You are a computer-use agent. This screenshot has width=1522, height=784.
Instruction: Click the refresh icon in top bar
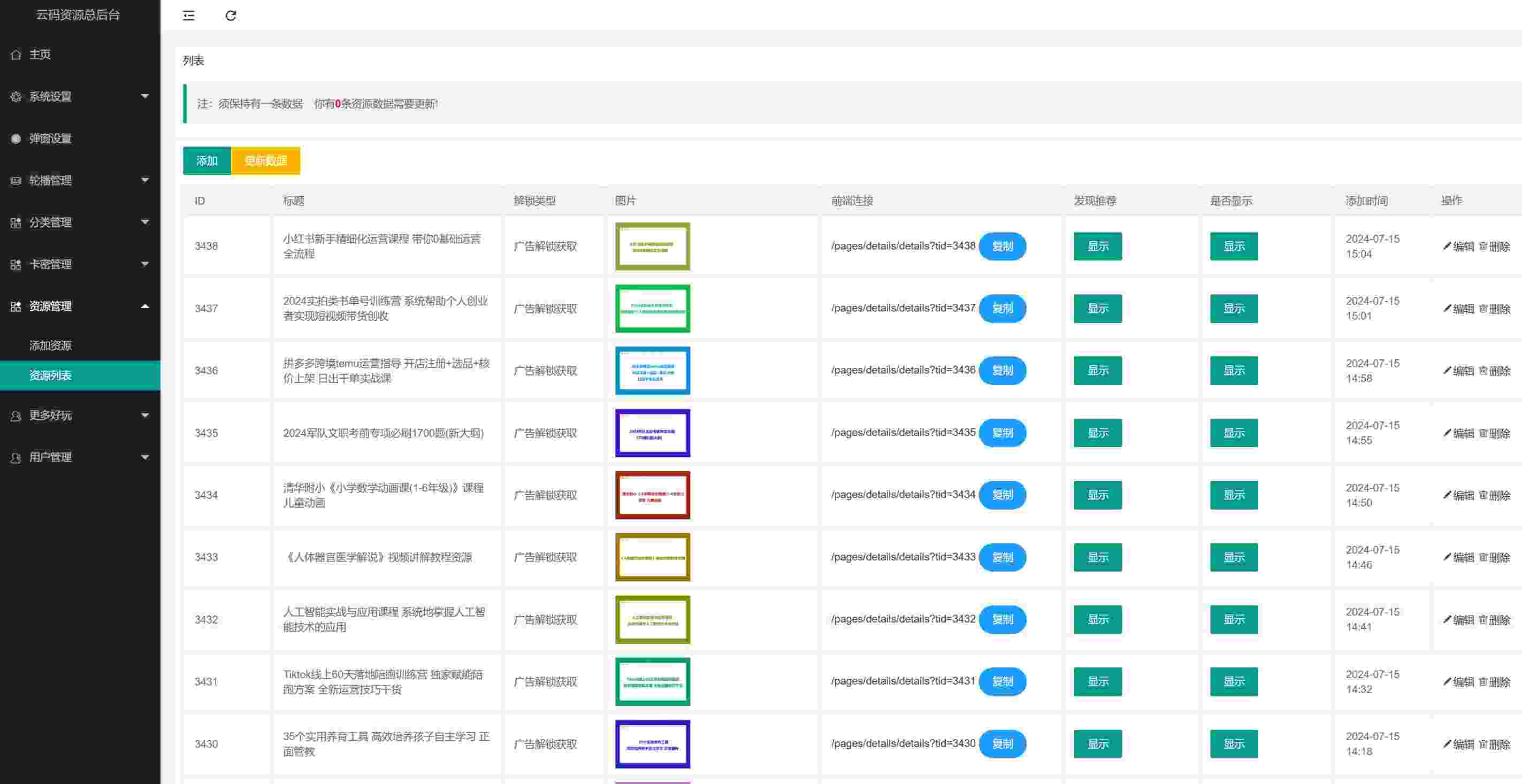231,16
